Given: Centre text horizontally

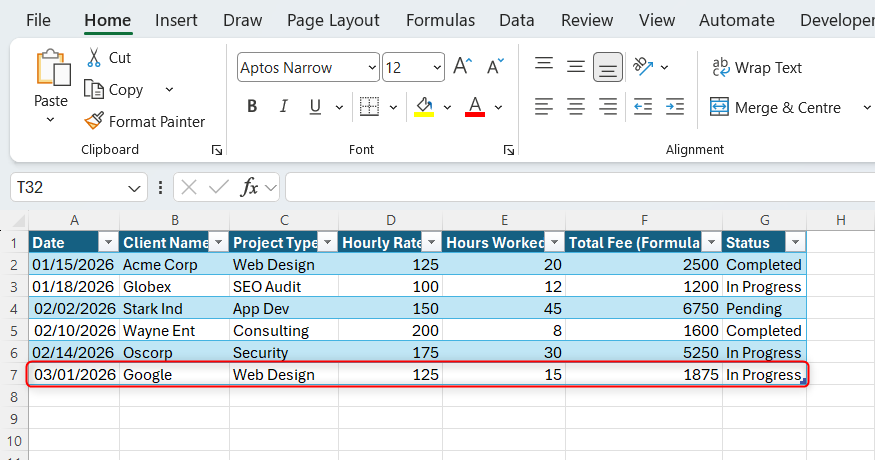Looking at the screenshot, I should [x=575, y=106].
